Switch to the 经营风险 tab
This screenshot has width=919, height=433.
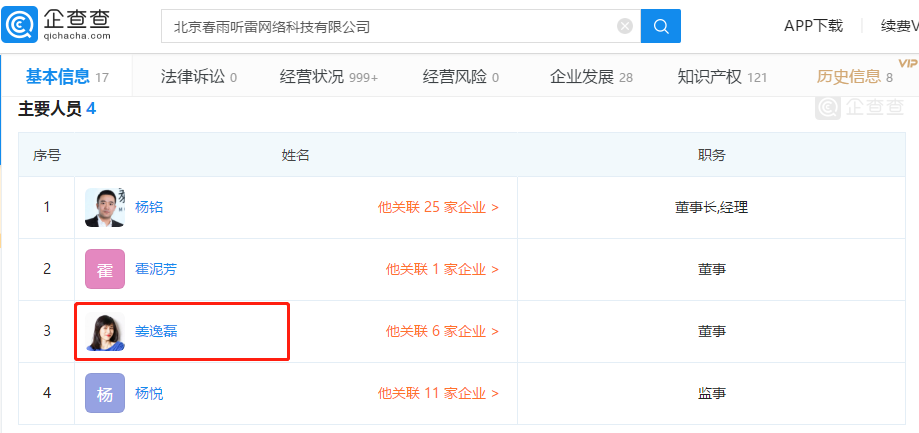click(461, 76)
